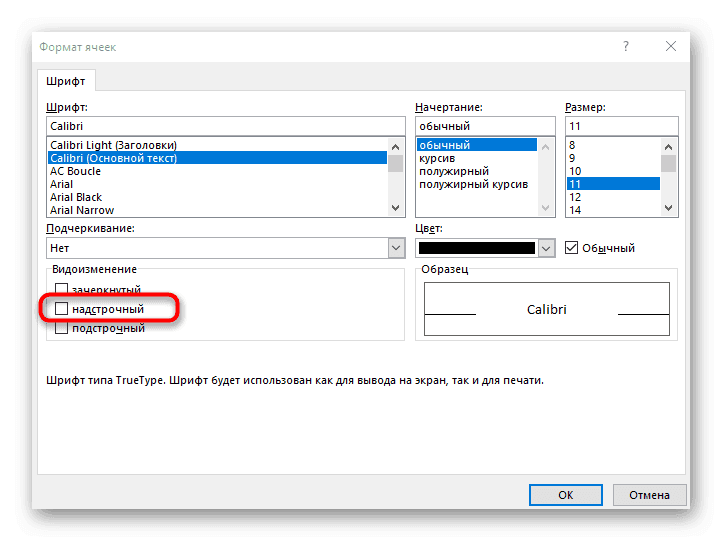The height and width of the screenshot is (541, 722).
Task: Confirm with the OK button
Action: tap(565, 495)
